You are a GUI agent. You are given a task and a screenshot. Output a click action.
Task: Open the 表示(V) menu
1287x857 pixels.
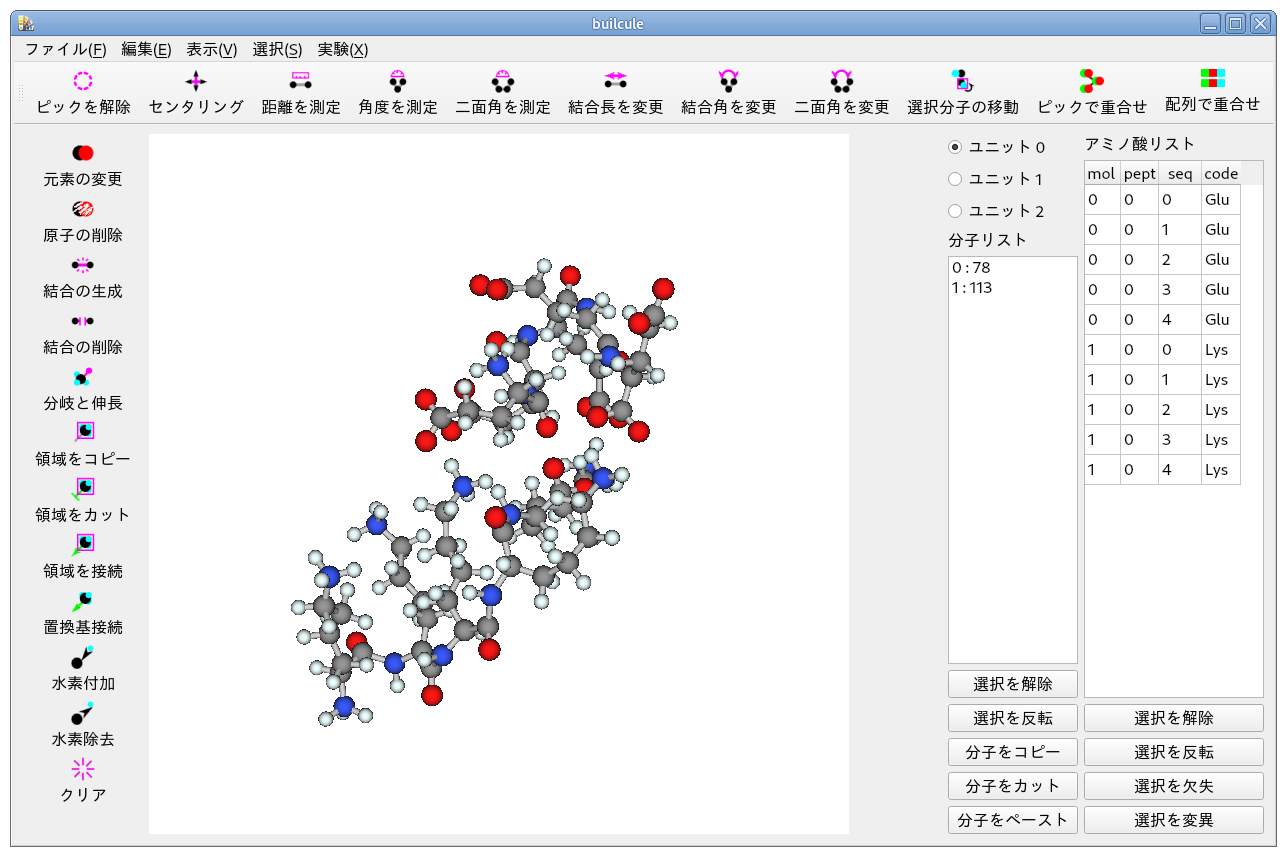pos(212,49)
